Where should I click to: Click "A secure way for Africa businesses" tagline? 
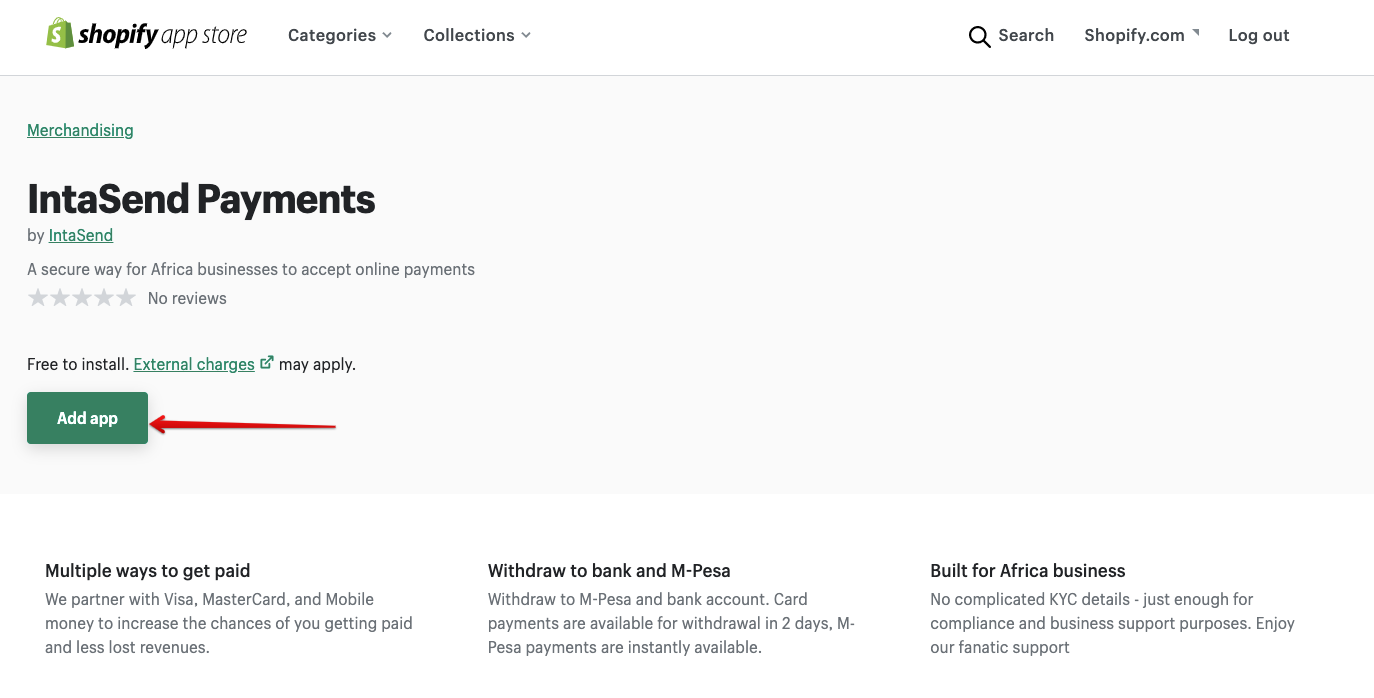tap(251, 269)
